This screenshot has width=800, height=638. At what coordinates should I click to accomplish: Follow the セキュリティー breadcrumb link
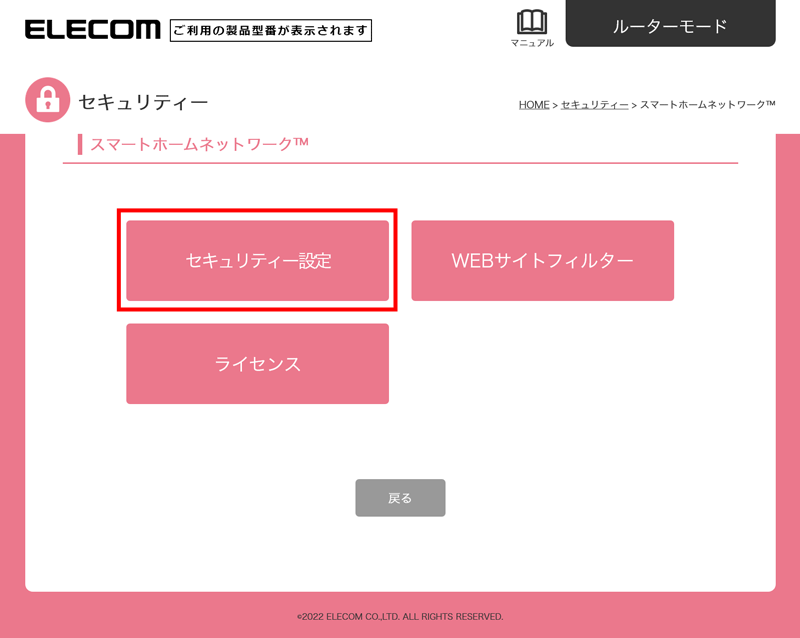(x=594, y=105)
